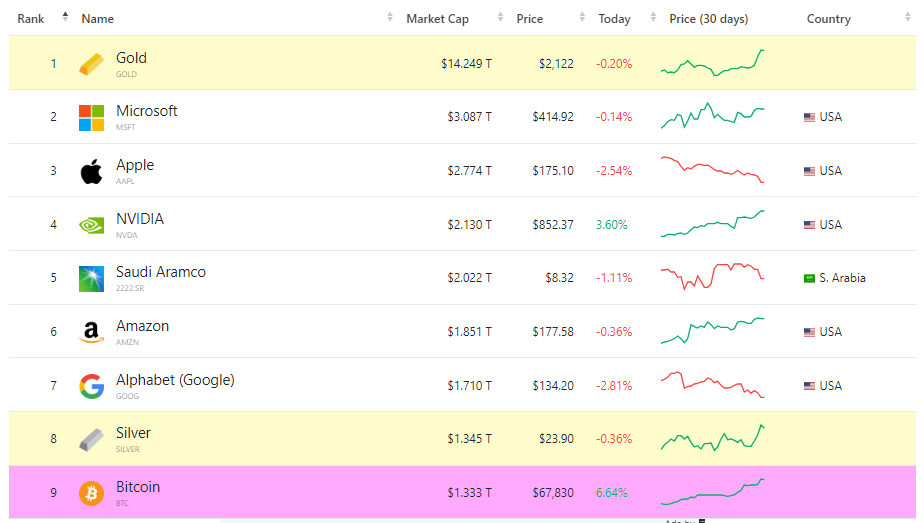Click the Microsoft logo icon
The height and width of the screenshot is (523, 924).
click(x=91, y=118)
